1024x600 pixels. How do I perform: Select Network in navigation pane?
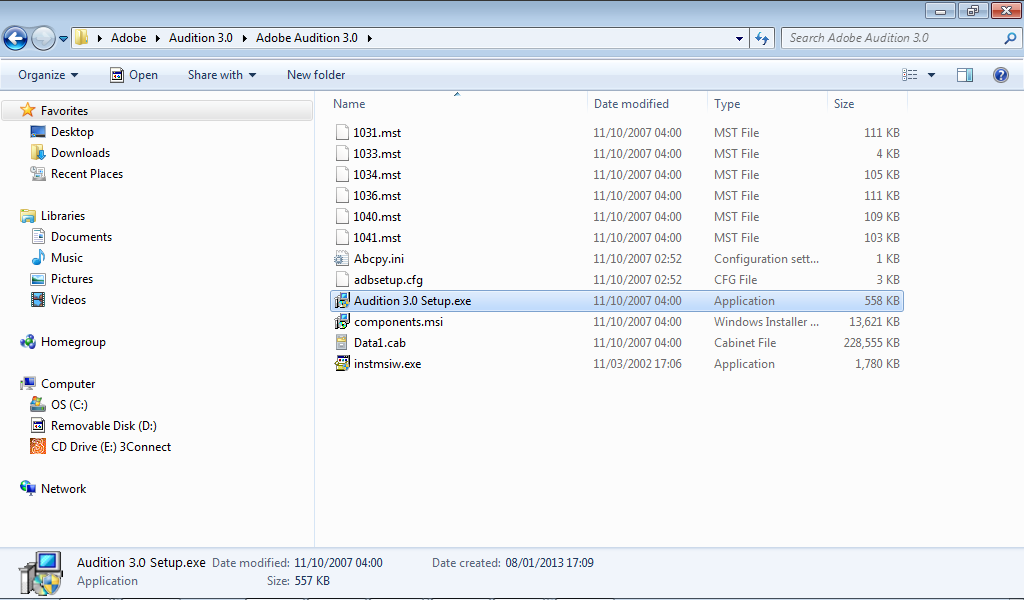click(x=63, y=489)
